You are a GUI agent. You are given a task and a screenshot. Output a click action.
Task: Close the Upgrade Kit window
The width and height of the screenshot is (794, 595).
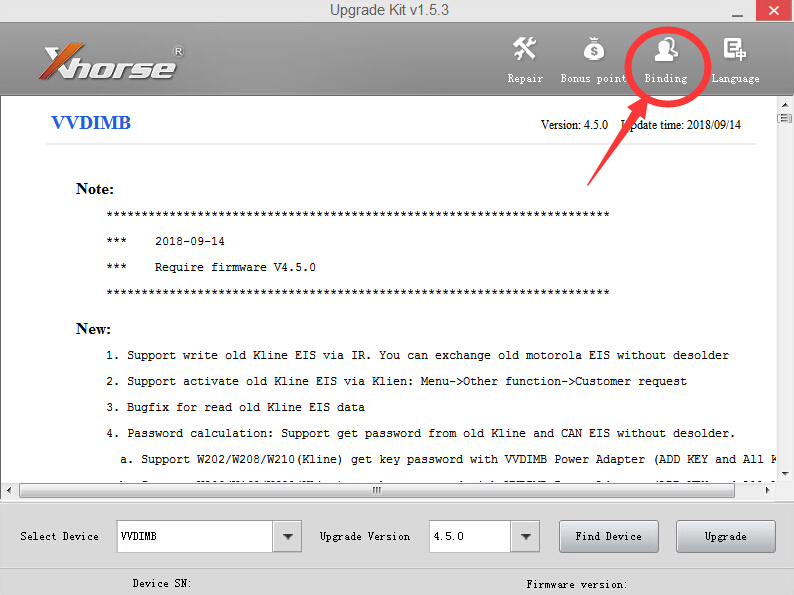774,11
